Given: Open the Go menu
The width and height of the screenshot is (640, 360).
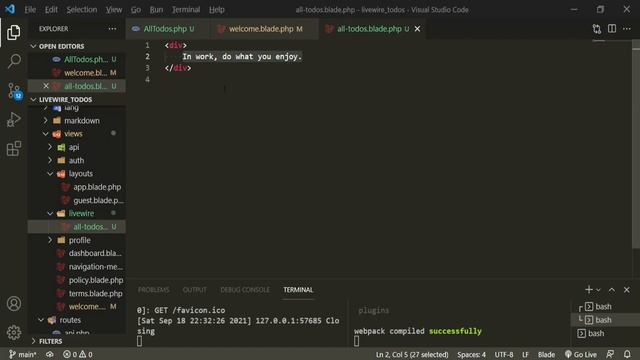Looking at the screenshot, I should coord(136,9).
